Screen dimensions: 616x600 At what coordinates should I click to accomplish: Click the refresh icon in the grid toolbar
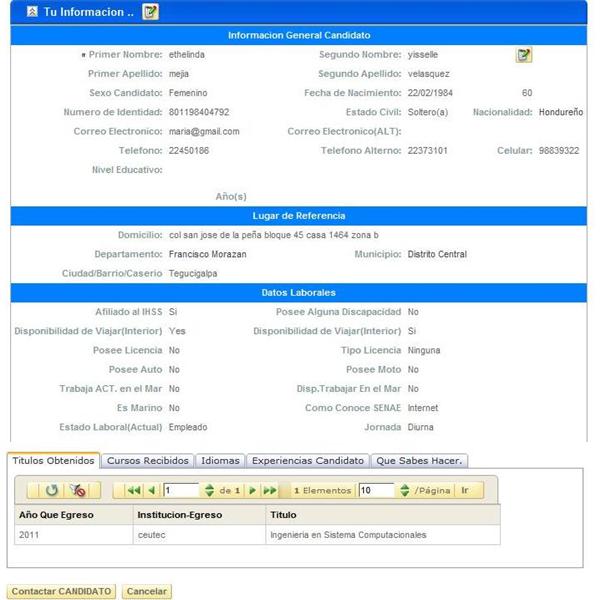click(52, 491)
